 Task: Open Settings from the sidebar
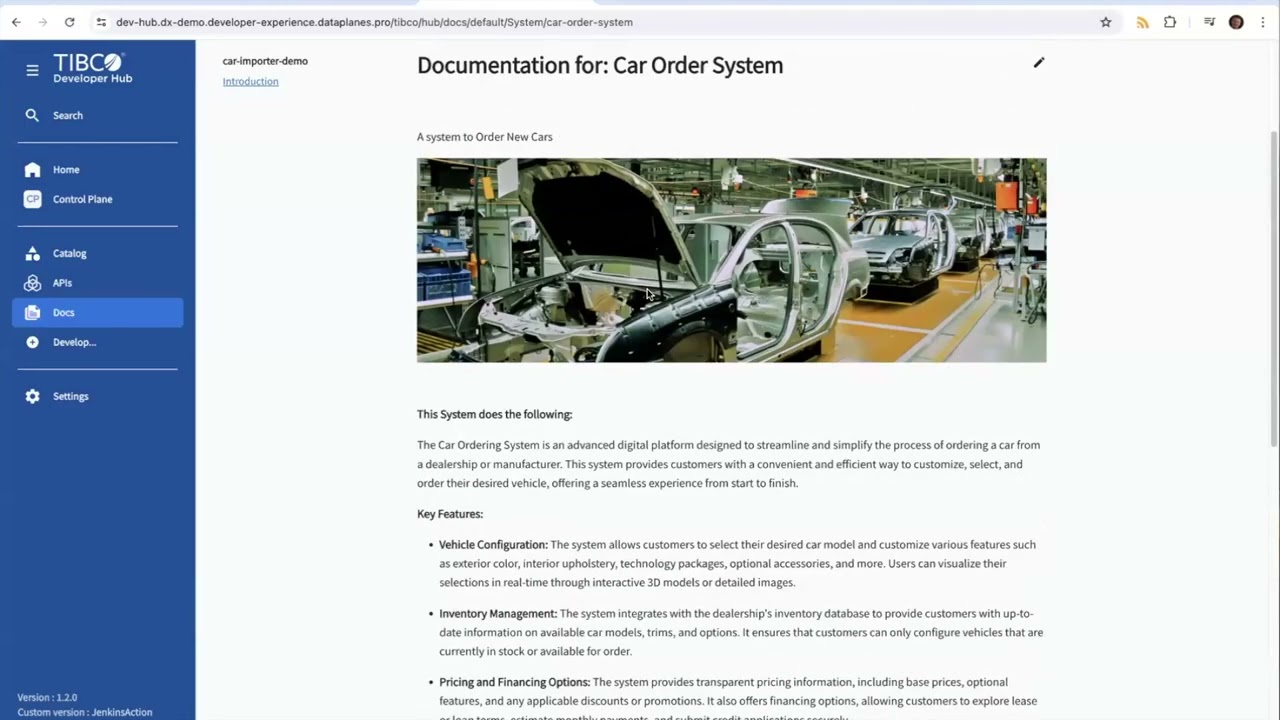point(70,396)
